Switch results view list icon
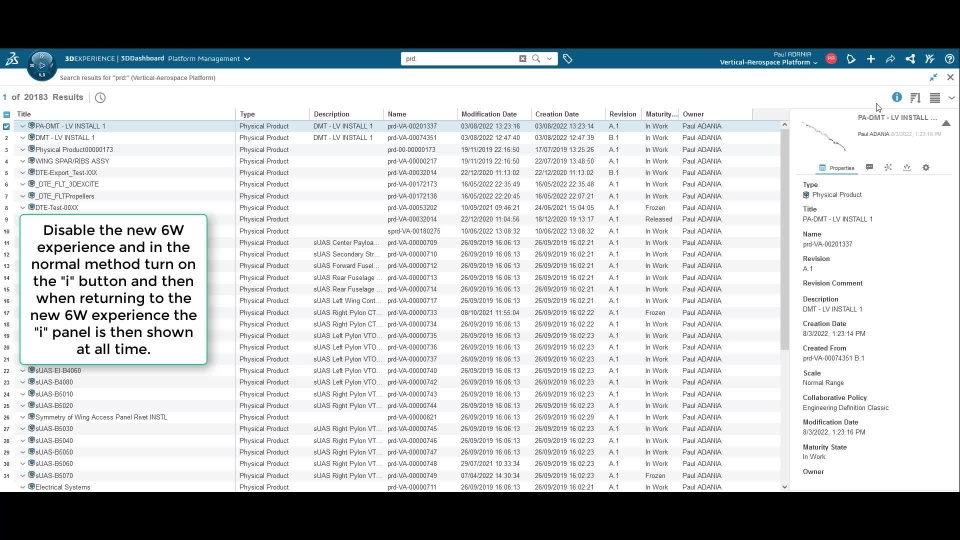The height and width of the screenshot is (540, 960). [x=935, y=97]
